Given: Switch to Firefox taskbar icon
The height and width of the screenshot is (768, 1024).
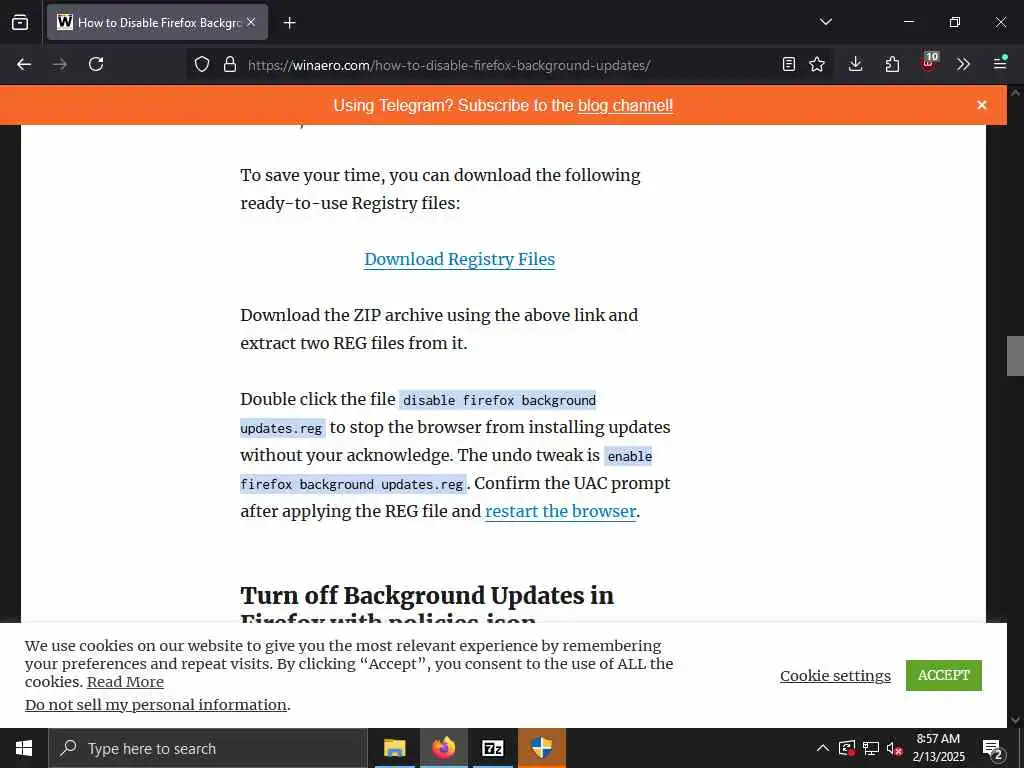Looking at the screenshot, I should point(443,748).
